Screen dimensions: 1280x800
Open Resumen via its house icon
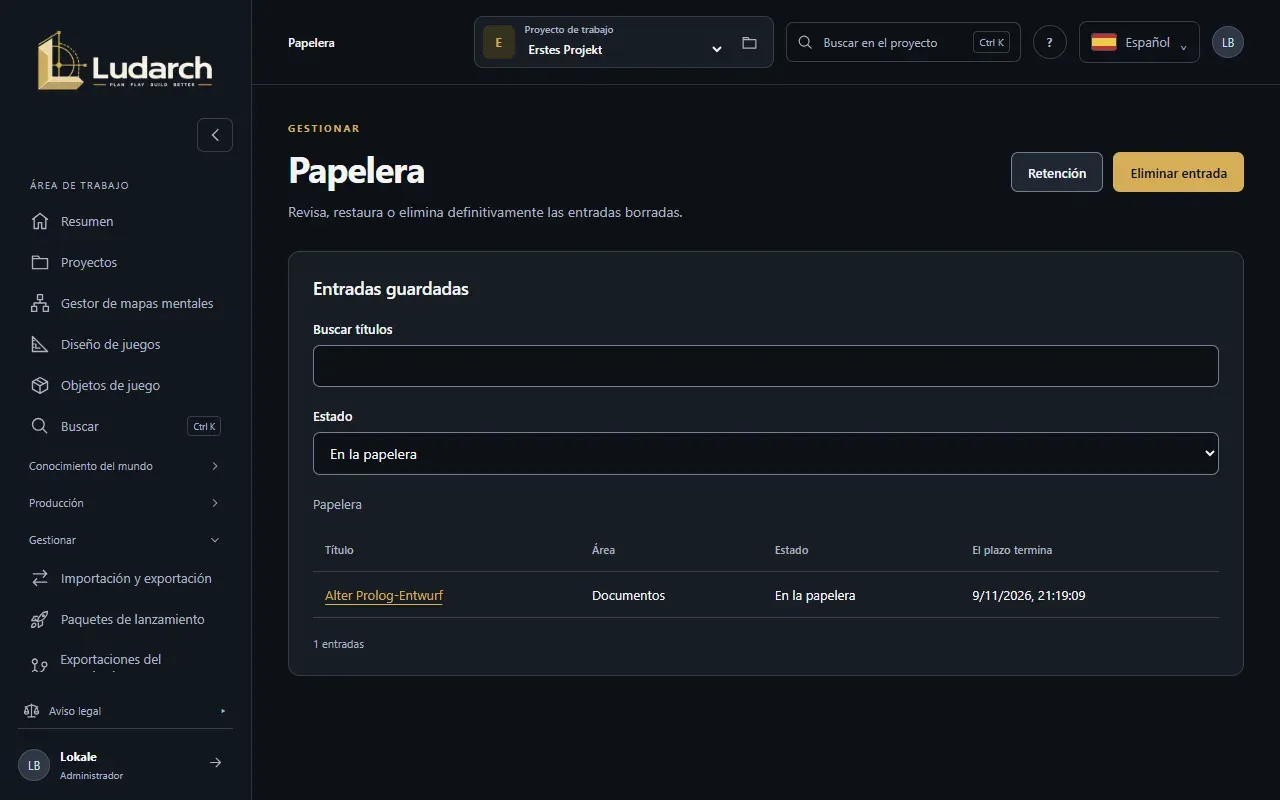coord(40,221)
